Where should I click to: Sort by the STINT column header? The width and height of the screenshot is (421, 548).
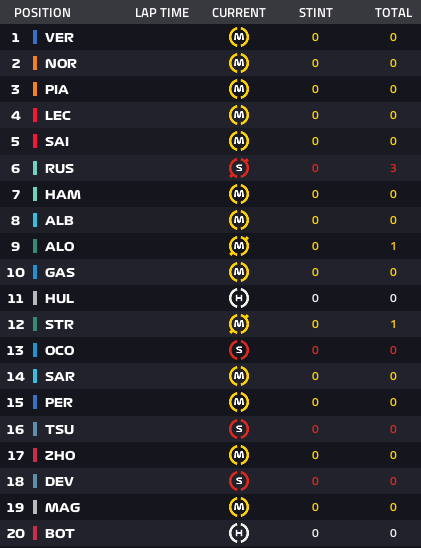tap(316, 13)
